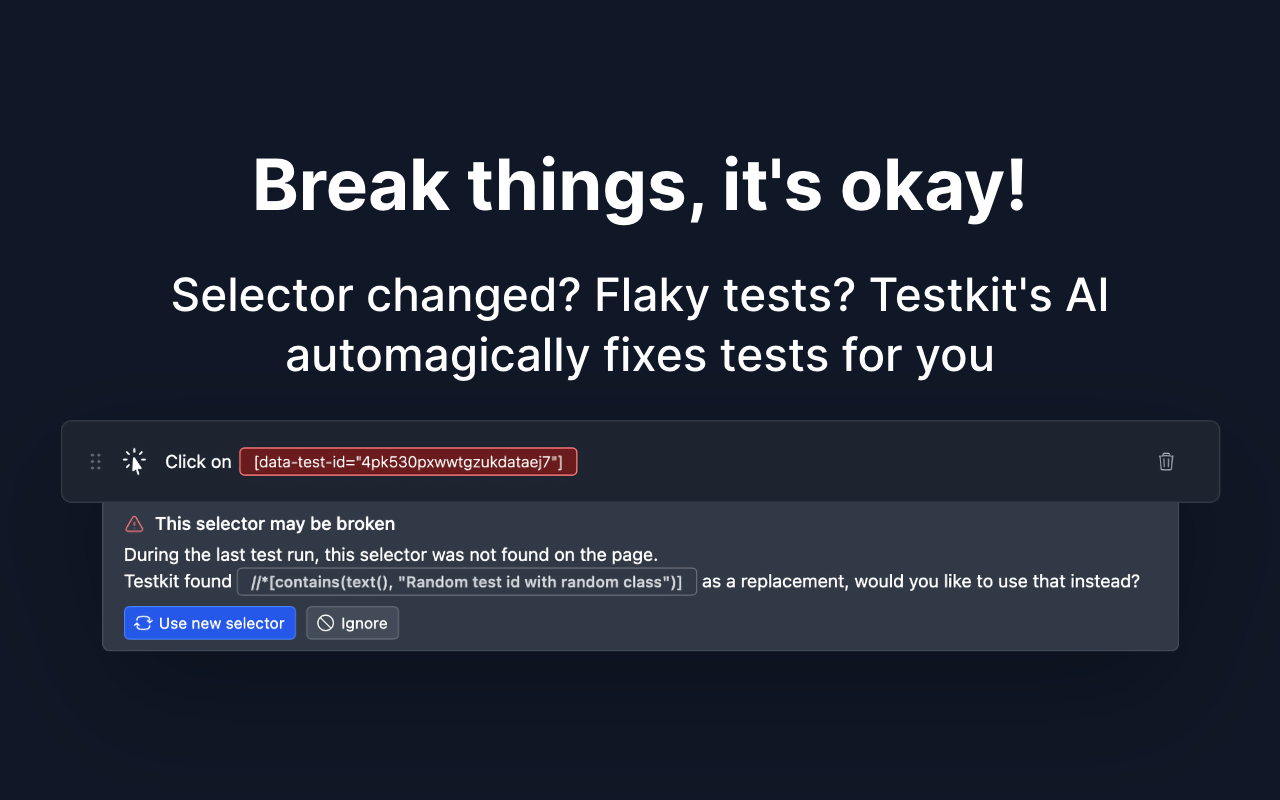The height and width of the screenshot is (800, 1280).
Task: Select the broken data-test-id selector chip
Action: point(408,461)
